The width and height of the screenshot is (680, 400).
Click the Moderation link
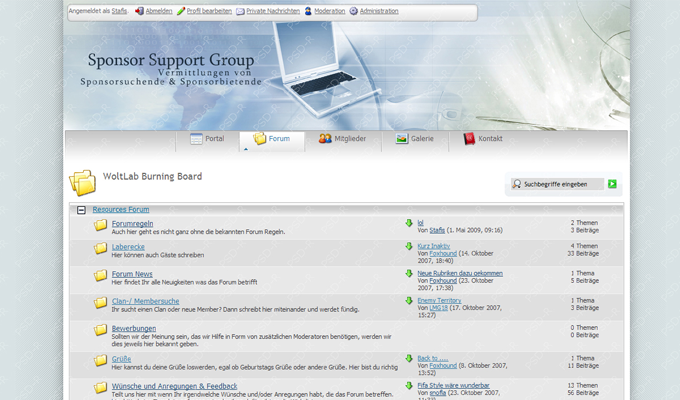(329, 11)
